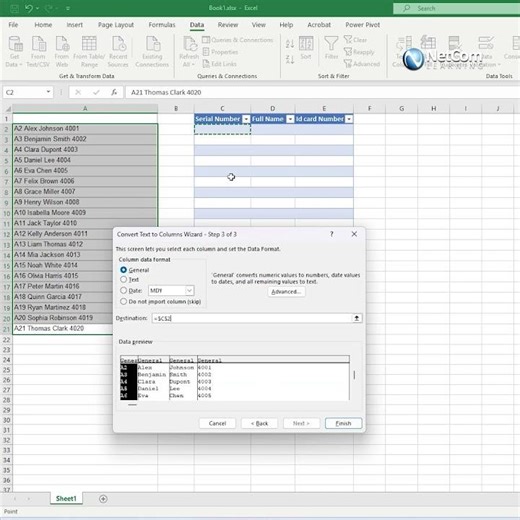Click the Finish button

(x=343, y=423)
